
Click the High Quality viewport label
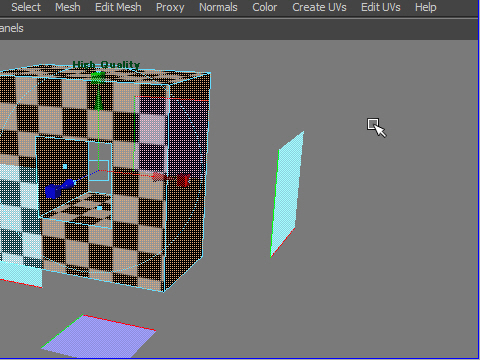(106, 64)
